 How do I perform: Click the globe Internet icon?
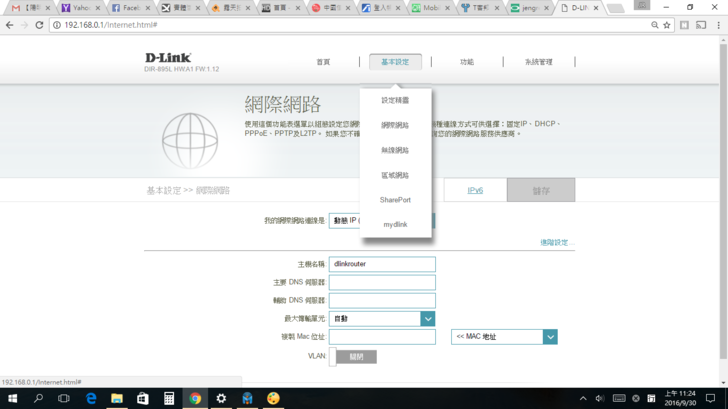coord(190,140)
